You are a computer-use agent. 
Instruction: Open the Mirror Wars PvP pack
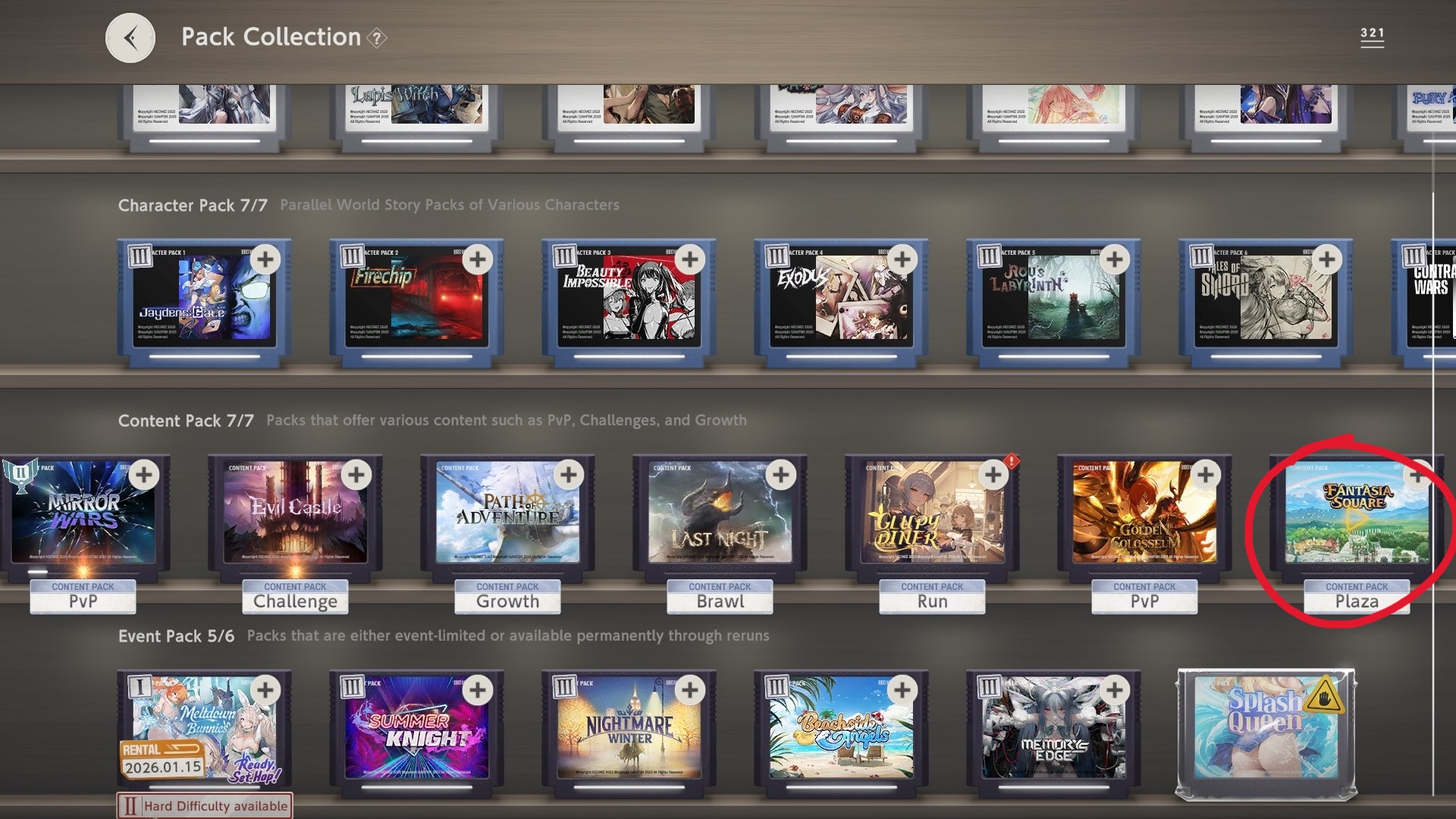(83, 516)
